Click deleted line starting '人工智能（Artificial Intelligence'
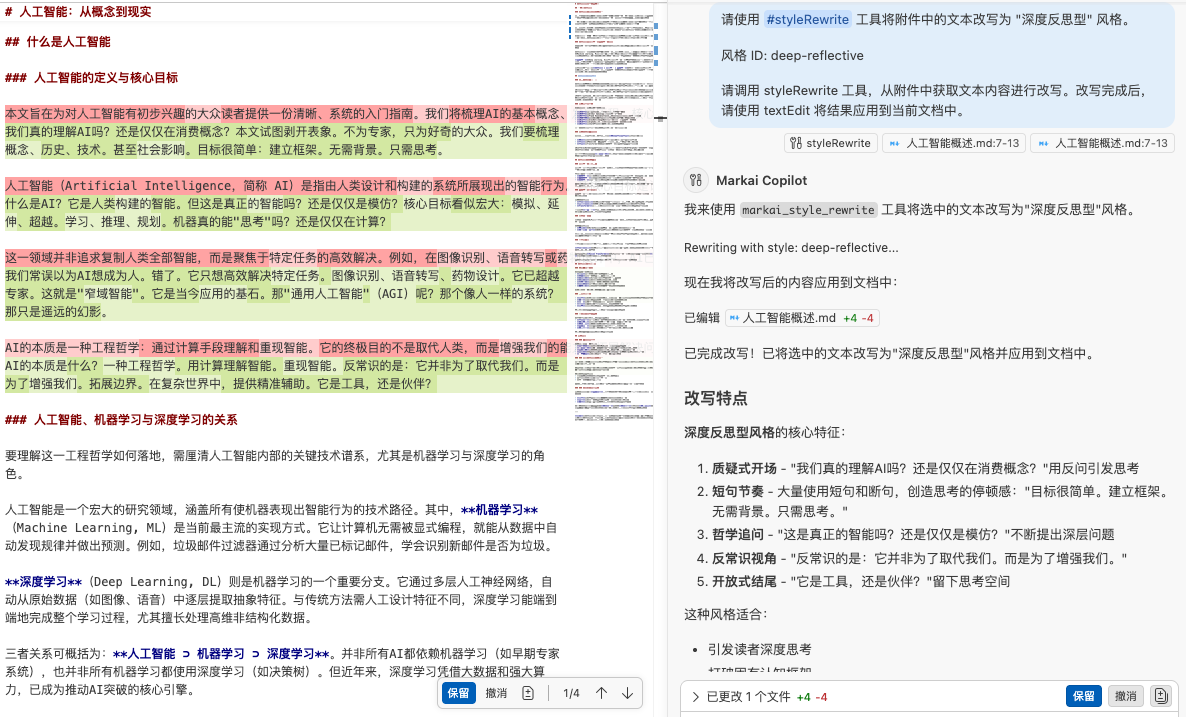The height and width of the screenshot is (717, 1186). point(286,185)
